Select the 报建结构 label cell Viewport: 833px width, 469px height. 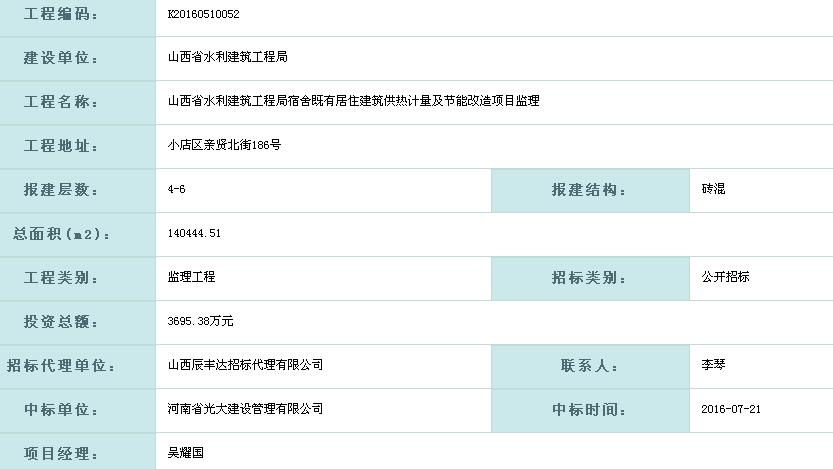pyautogui.click(x=590, y=191)
